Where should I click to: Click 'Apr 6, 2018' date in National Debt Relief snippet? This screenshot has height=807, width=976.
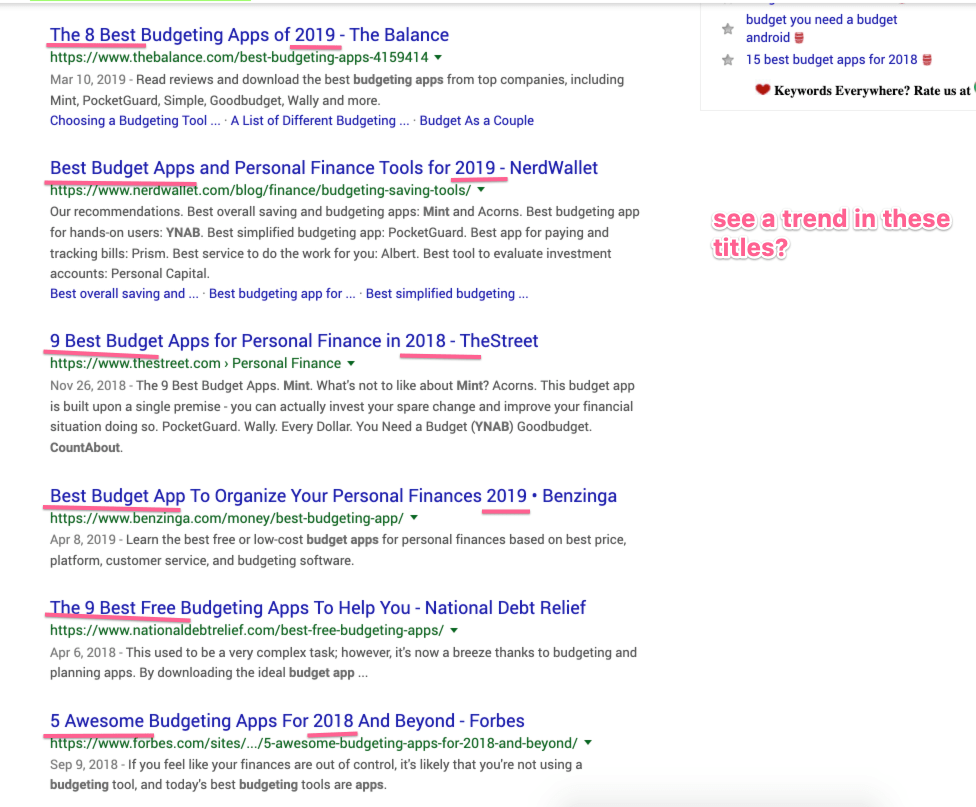(83, 653)
